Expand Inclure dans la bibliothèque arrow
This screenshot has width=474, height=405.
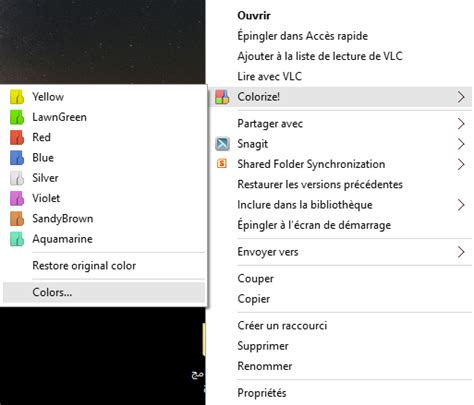click(461, 205)
